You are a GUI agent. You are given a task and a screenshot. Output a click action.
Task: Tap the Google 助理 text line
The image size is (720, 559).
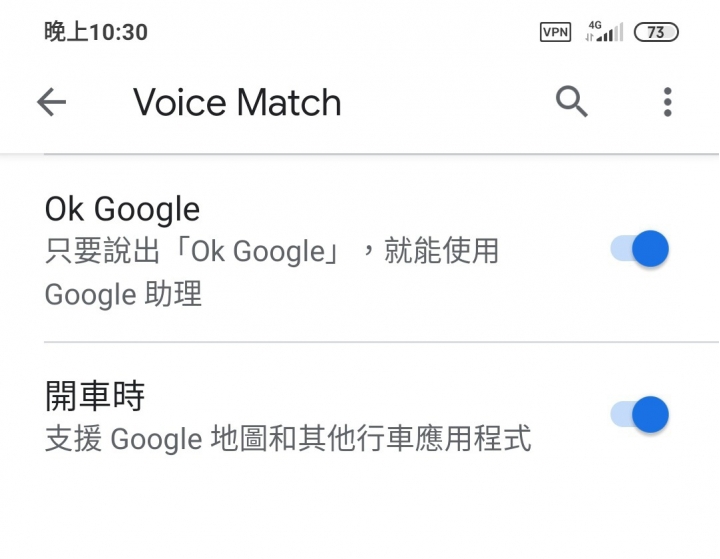123,294
